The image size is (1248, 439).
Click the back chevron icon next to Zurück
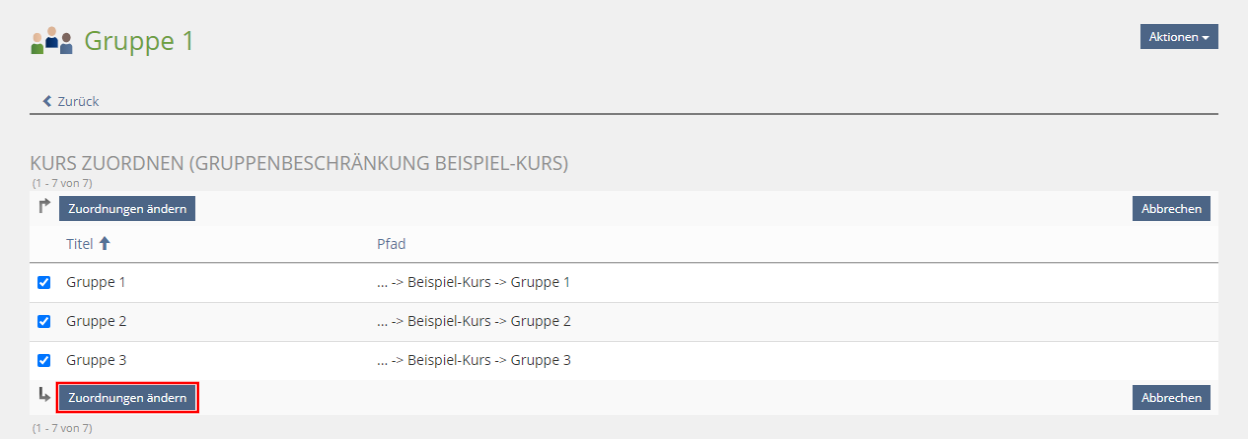click(47, 101)
